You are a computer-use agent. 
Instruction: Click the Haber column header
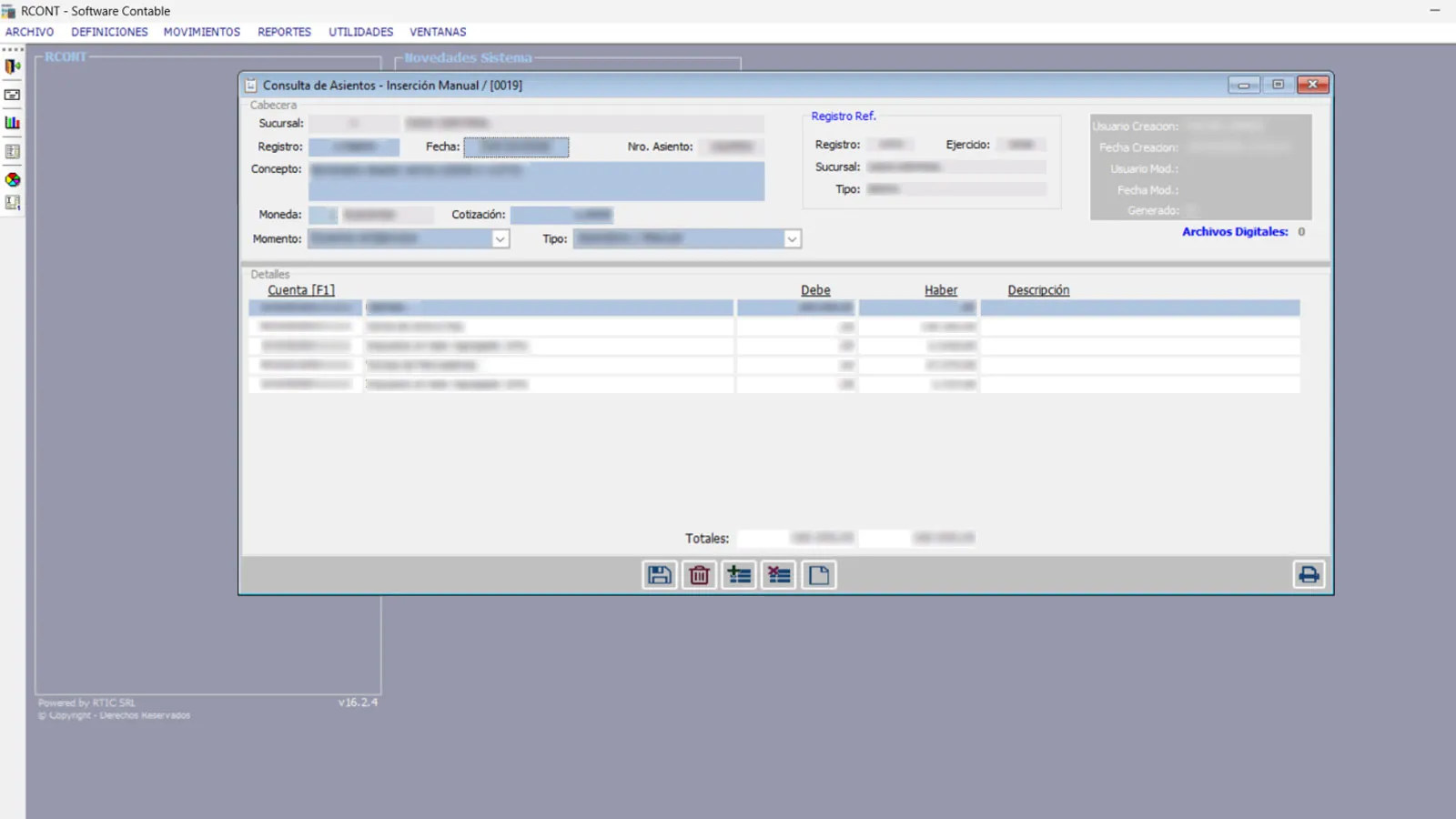pos(941,290)
